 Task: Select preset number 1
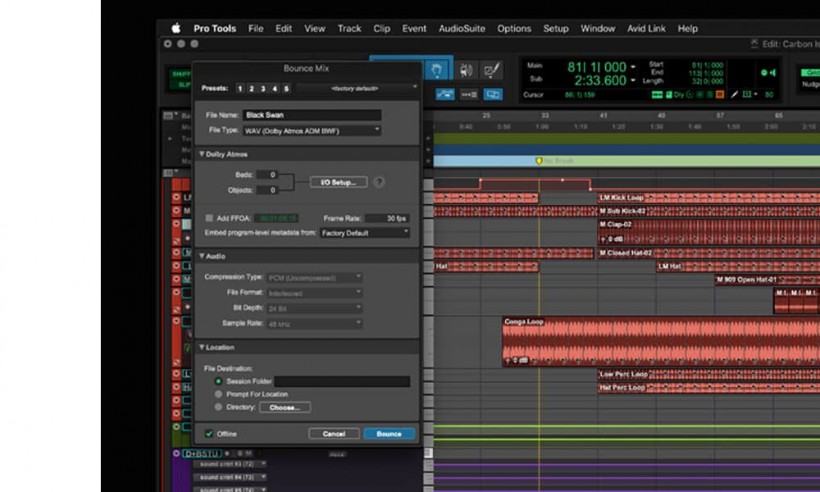click(x=240, y=88)
